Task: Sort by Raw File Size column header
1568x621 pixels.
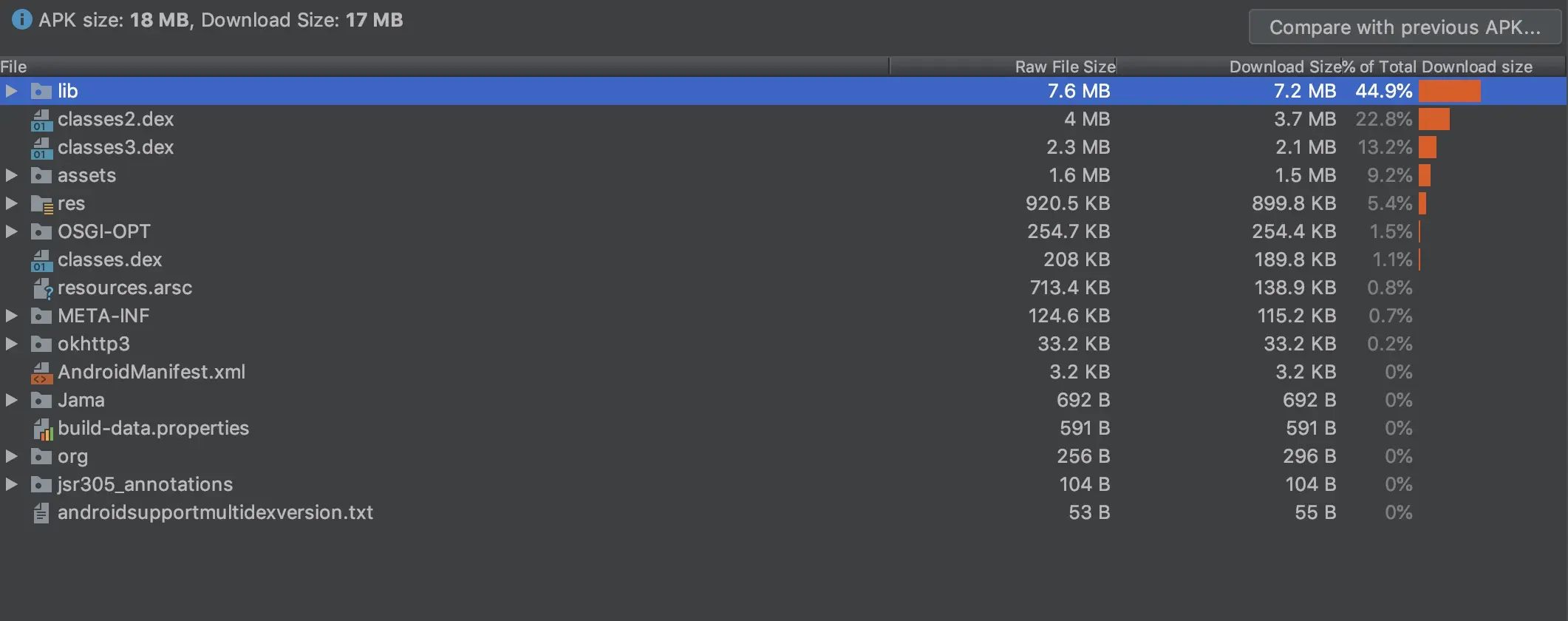Action: coord(1065,67)
